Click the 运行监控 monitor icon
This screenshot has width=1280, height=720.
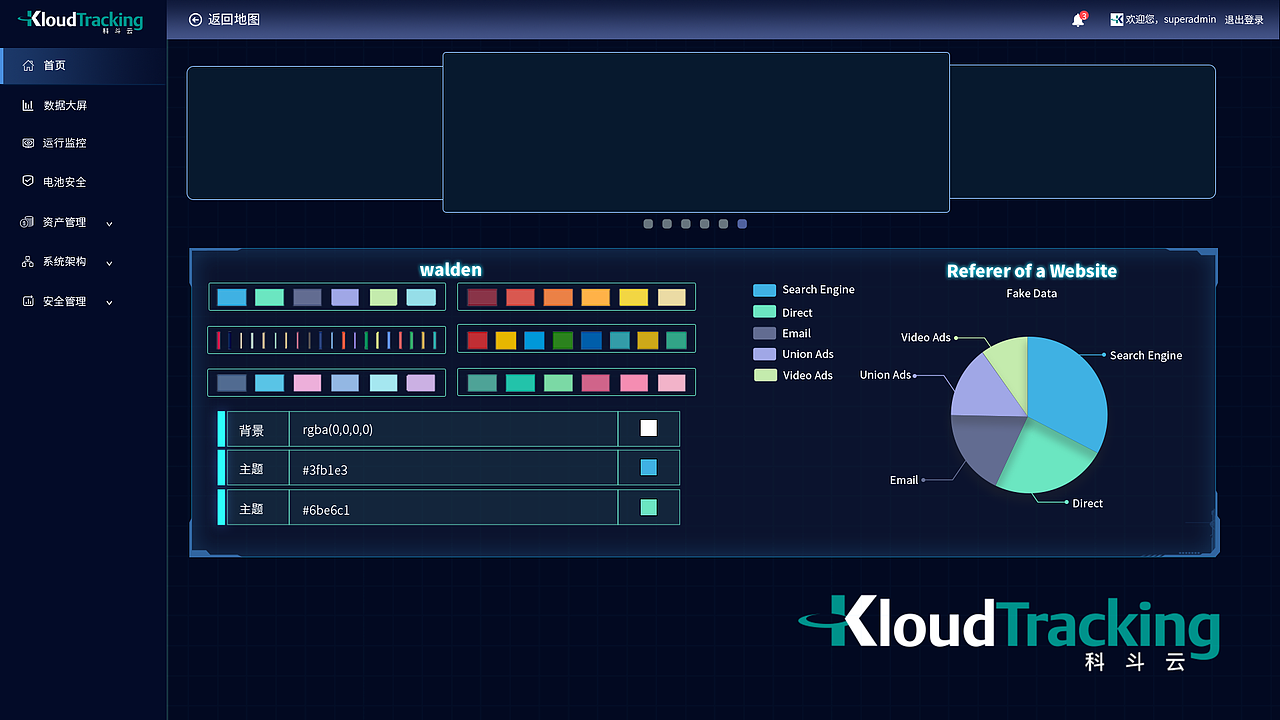coord(28,143)
